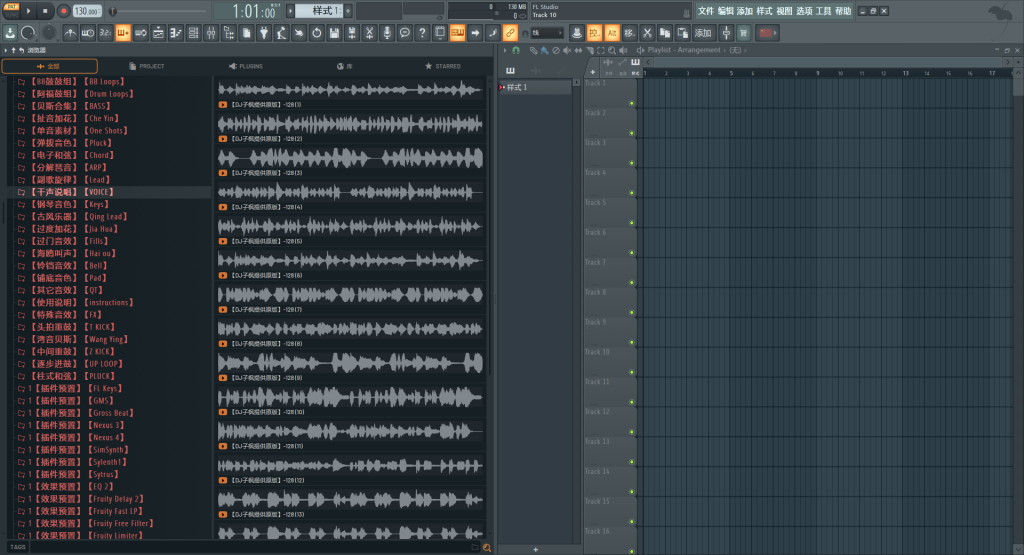
Task: Click the shopping cart icon
Action: click(x=743, y=33)
